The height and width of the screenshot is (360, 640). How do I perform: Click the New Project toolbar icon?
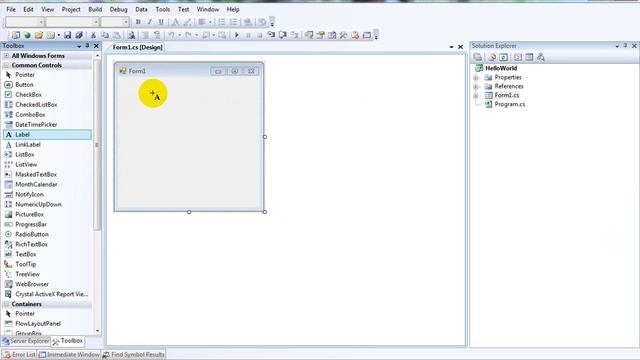(16, 35)
